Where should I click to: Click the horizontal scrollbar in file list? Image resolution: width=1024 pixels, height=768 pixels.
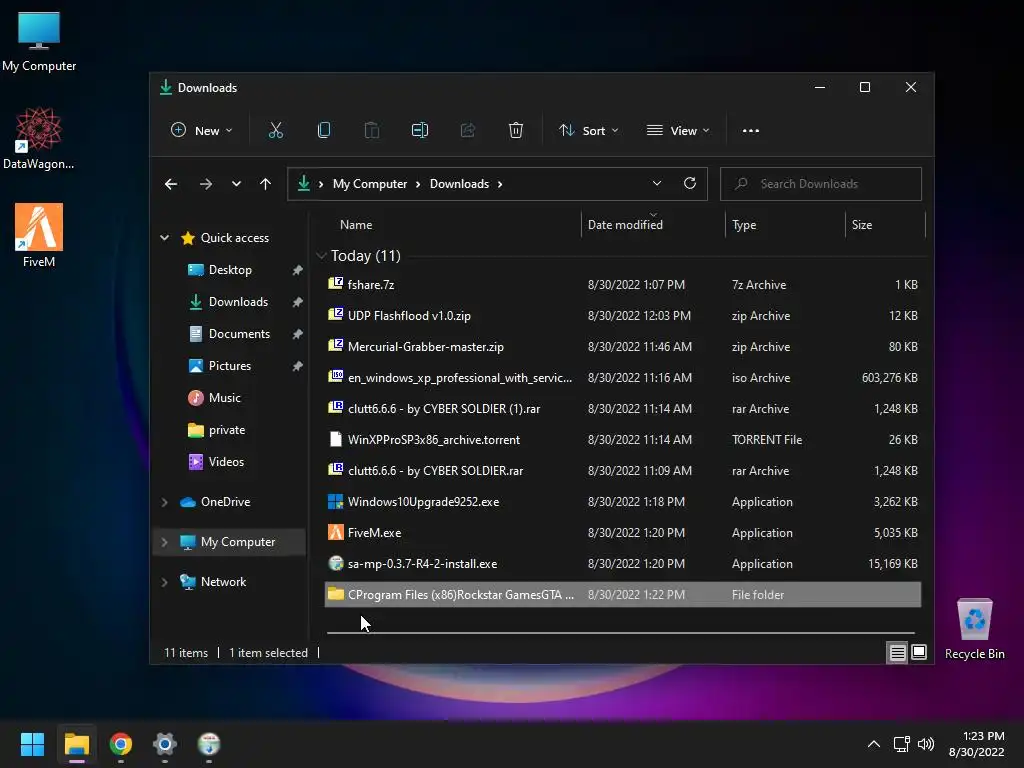pyautogui.click(x=620, y=632)
